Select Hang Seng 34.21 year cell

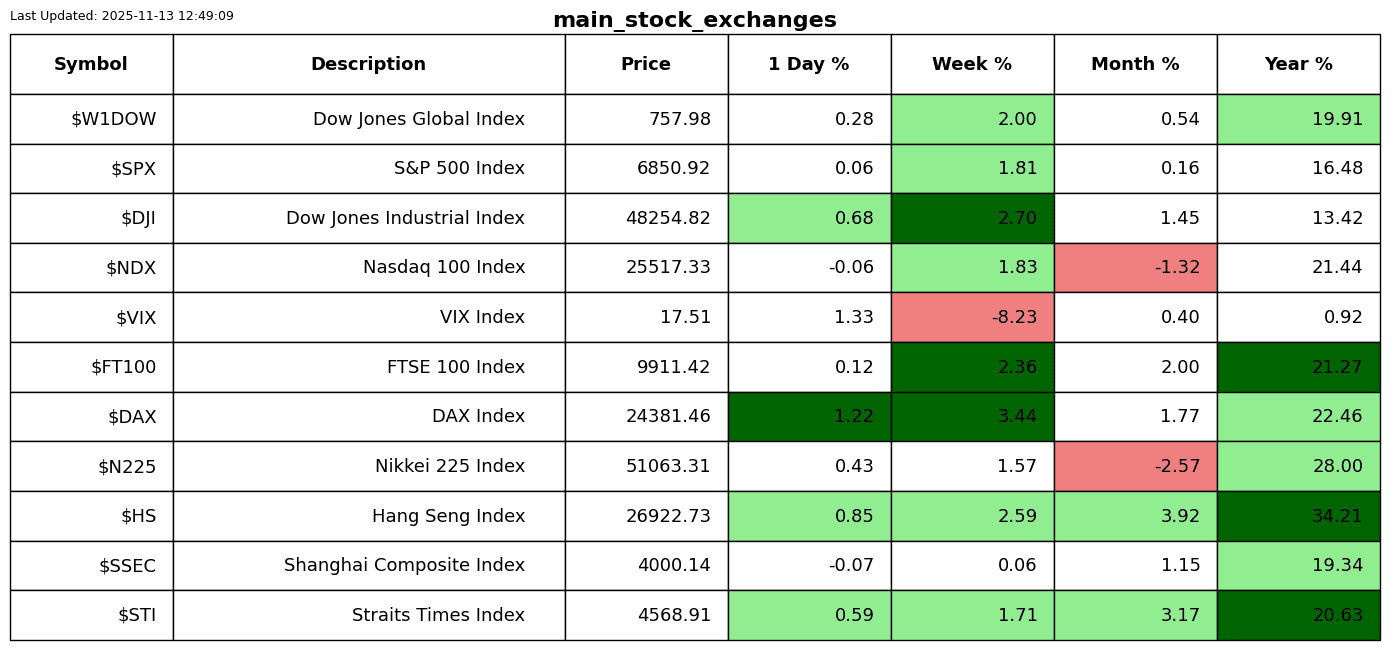(x=1298, y=516)
